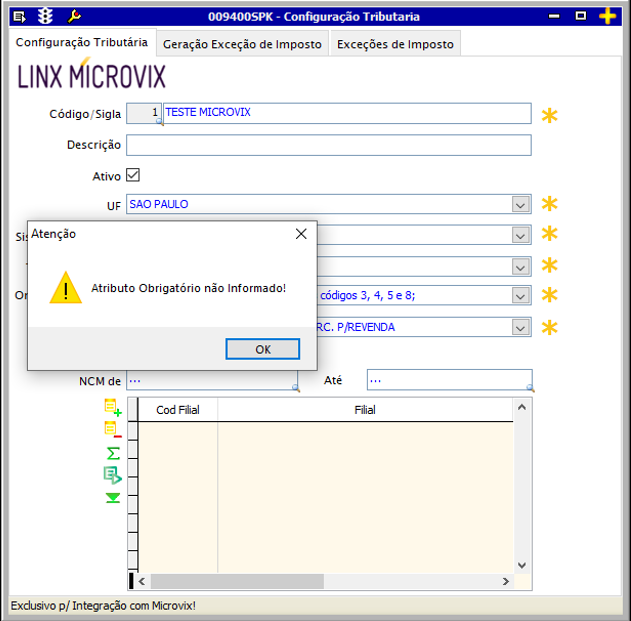Minimize the Configuração Tributaria window
The image size is (631, 621).
coord(554,16)
